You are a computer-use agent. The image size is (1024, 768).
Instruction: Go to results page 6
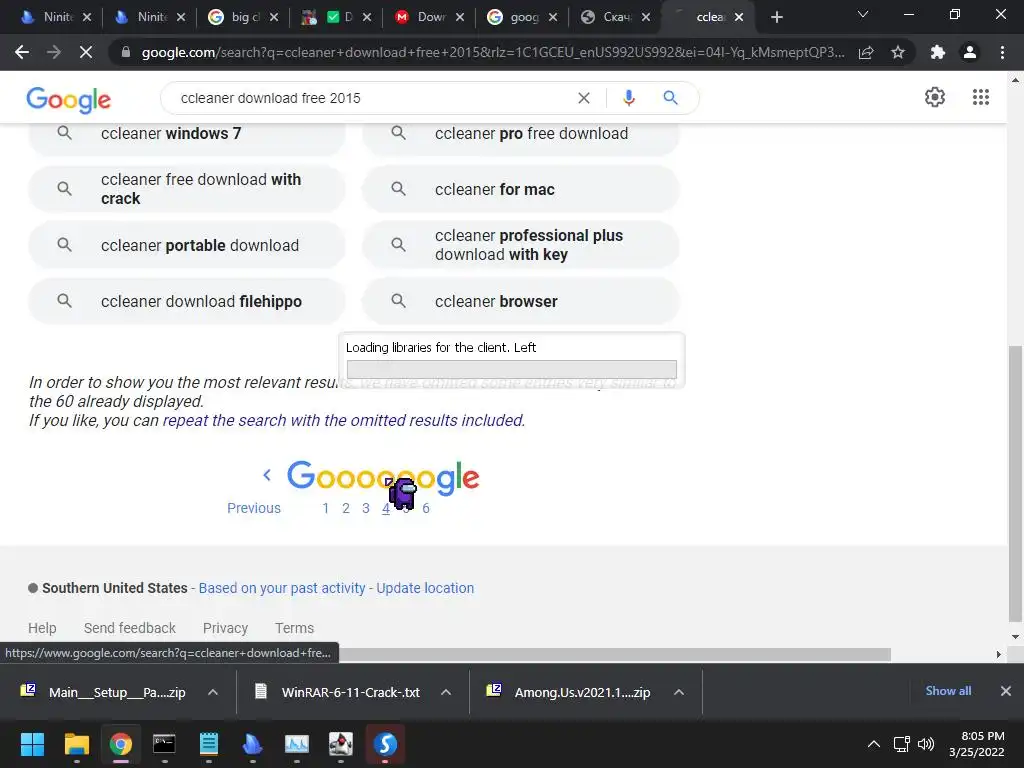point(426,508)
